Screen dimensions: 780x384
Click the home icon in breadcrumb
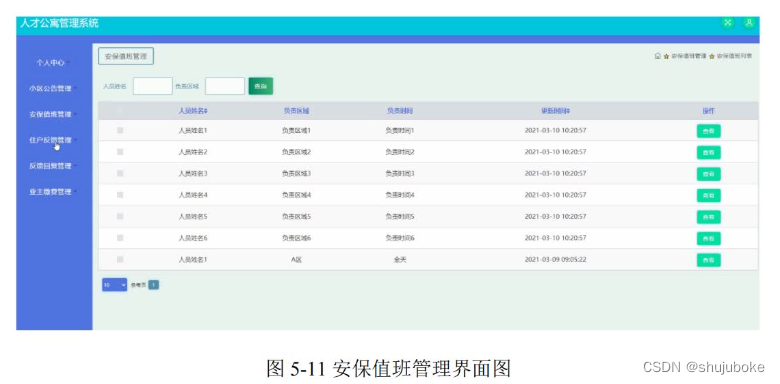click(x=658, y=56)
